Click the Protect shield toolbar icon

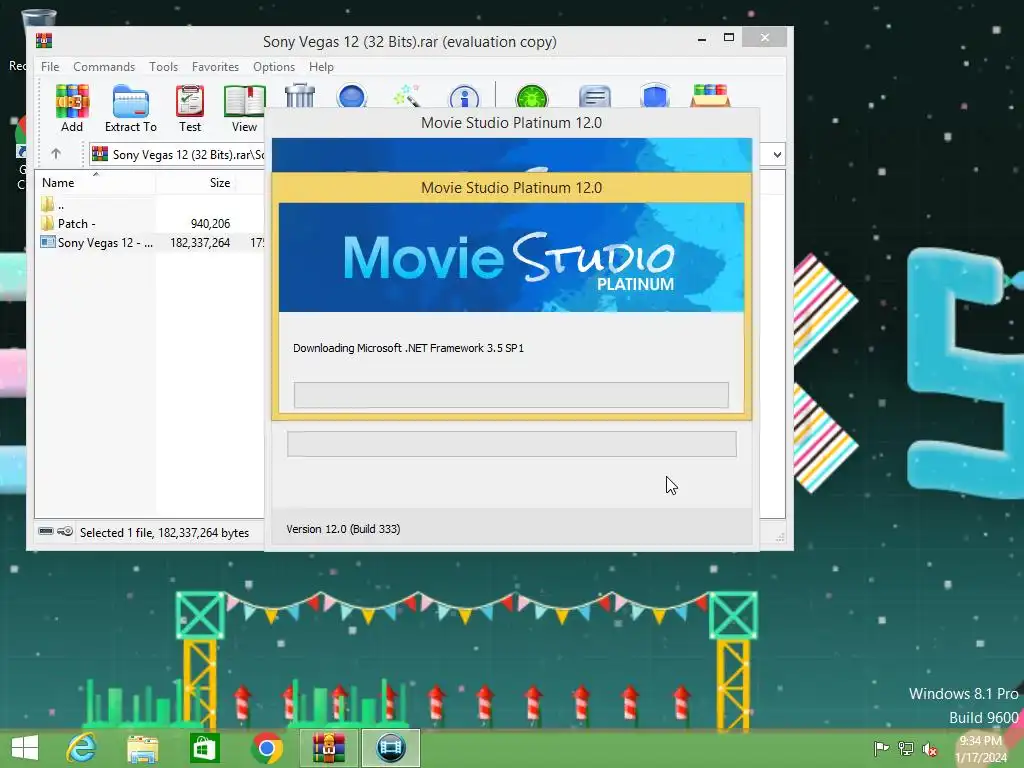coord(655,96)
